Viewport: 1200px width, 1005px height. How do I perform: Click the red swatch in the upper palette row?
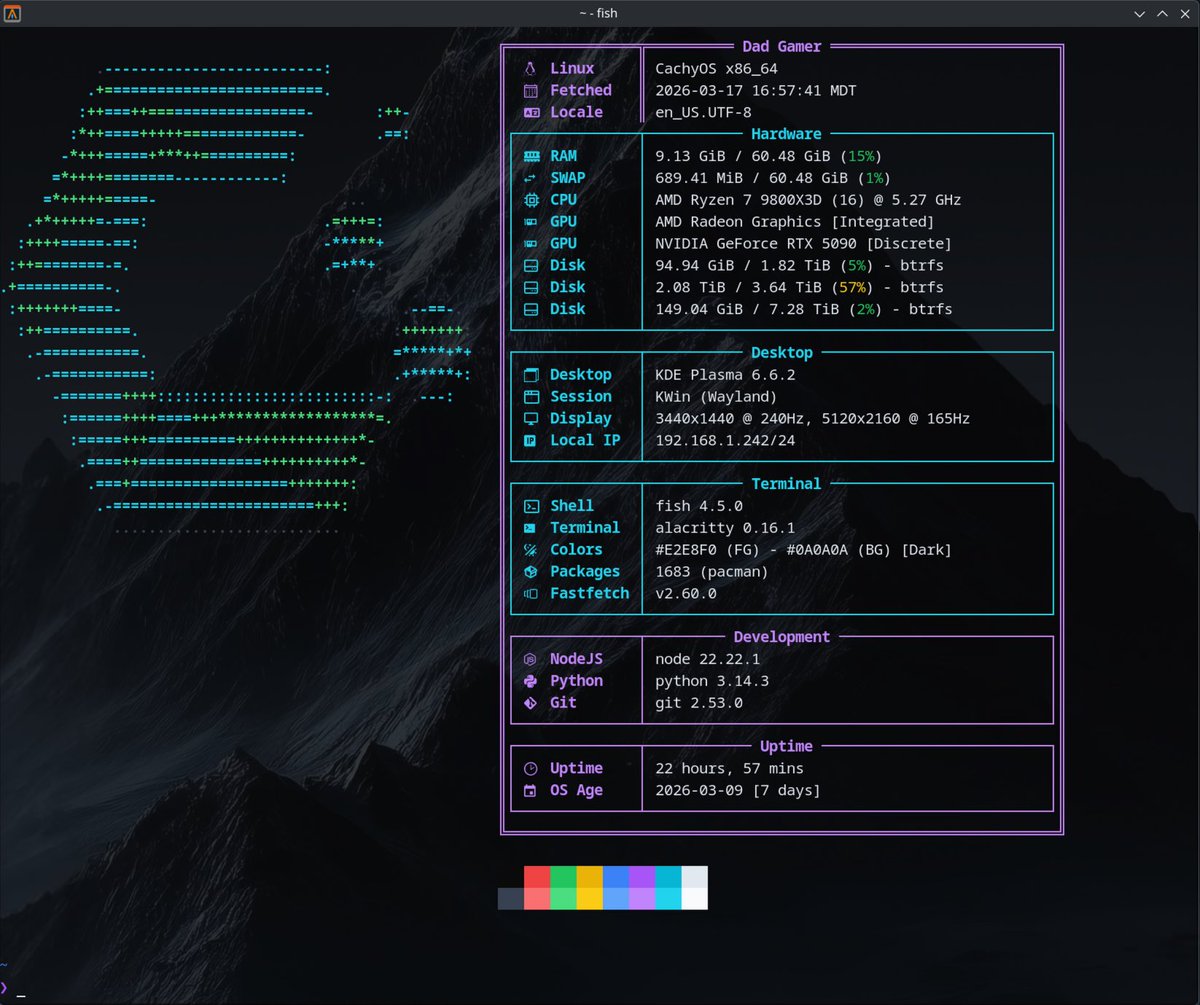pyautogui.click(x=537, y=877)
